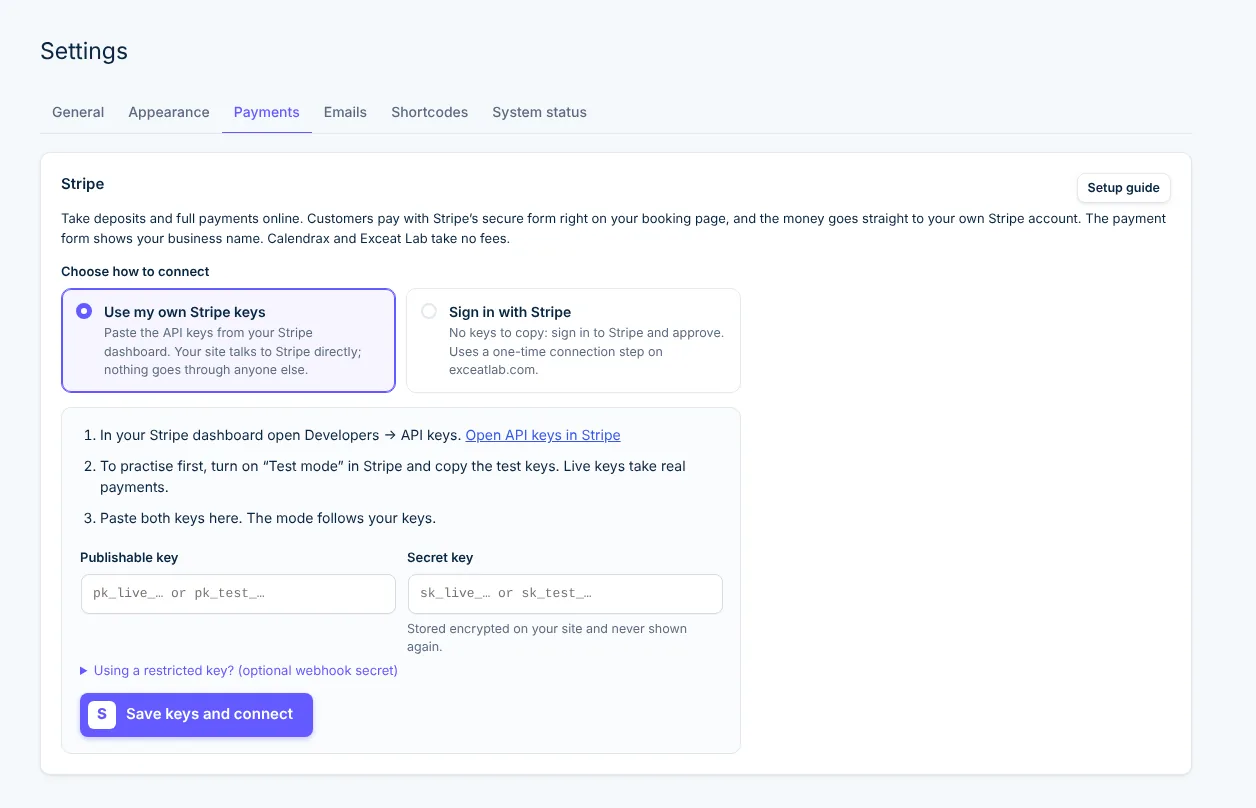Go to the Emails tab

pos(345,112)
